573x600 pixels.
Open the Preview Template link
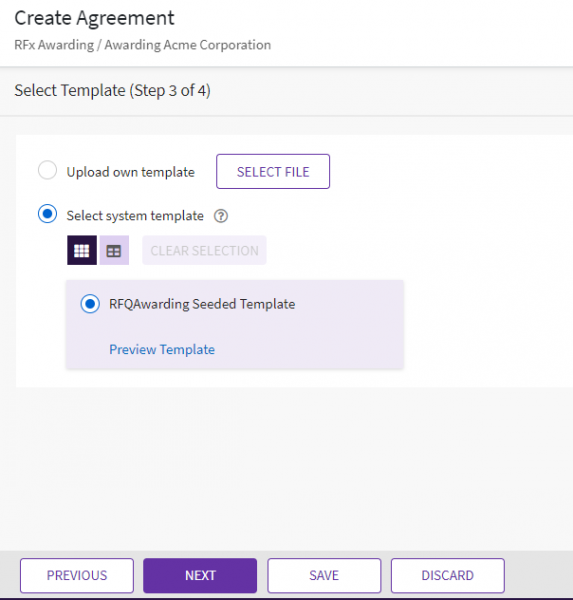(162, 349)
